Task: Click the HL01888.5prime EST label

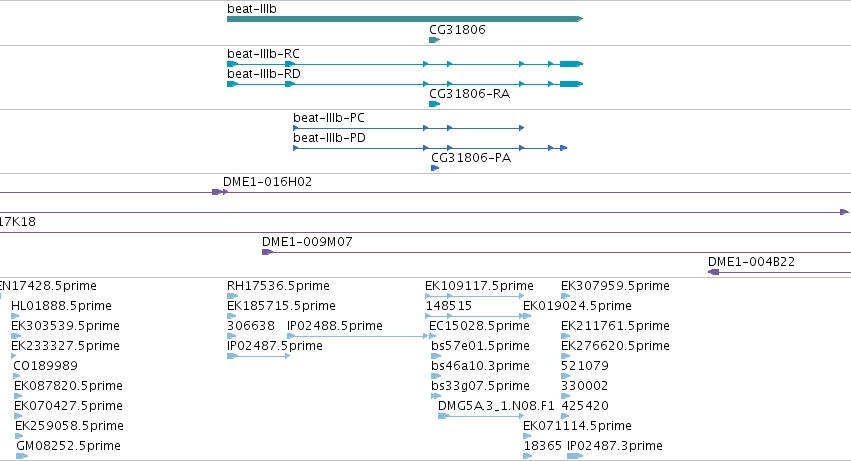Action: [61, 306]
